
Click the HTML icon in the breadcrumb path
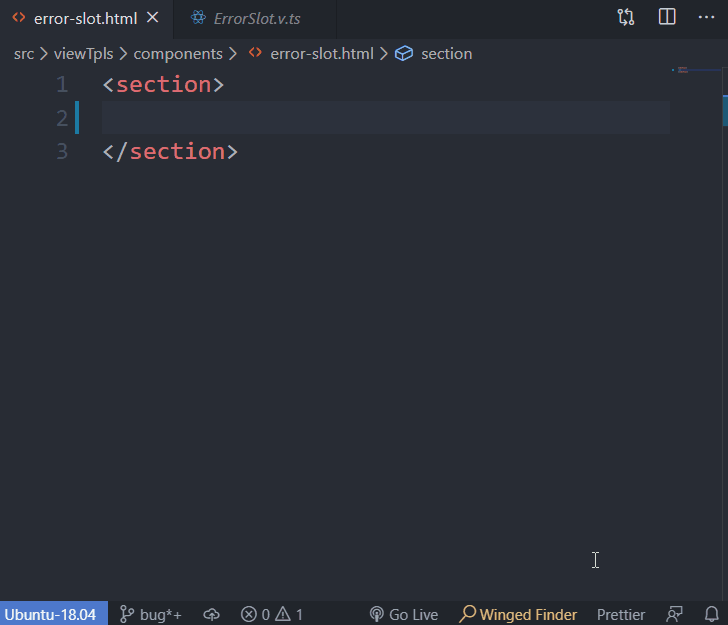click(x=255, y=53)
